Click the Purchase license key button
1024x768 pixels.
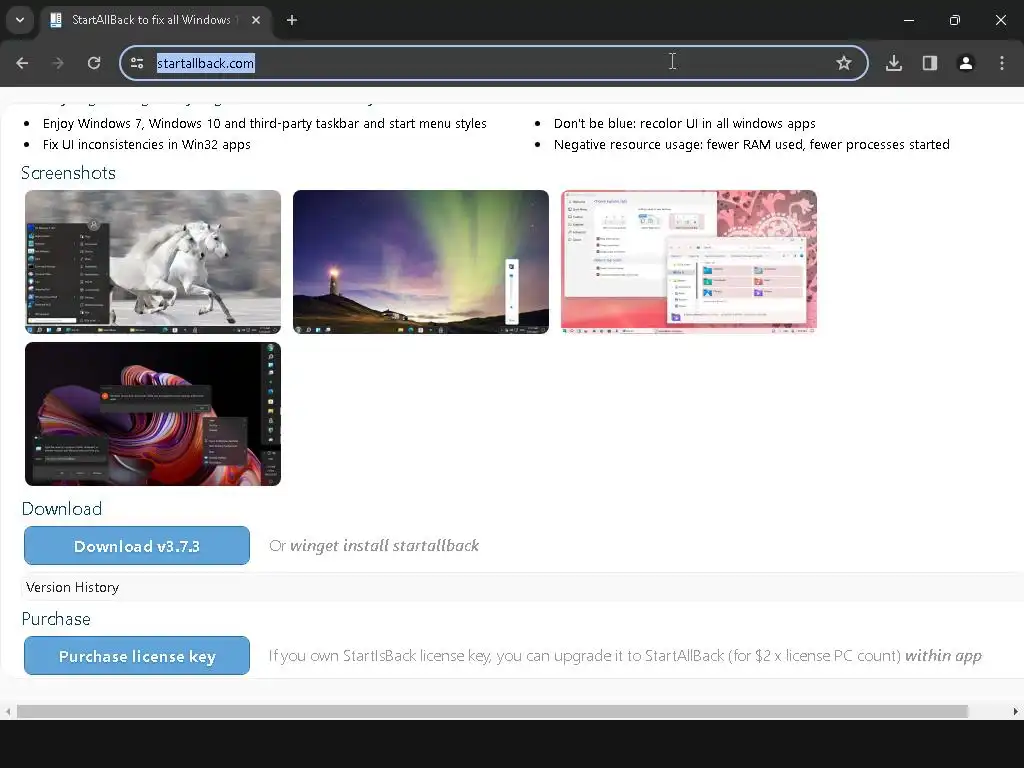137,655
